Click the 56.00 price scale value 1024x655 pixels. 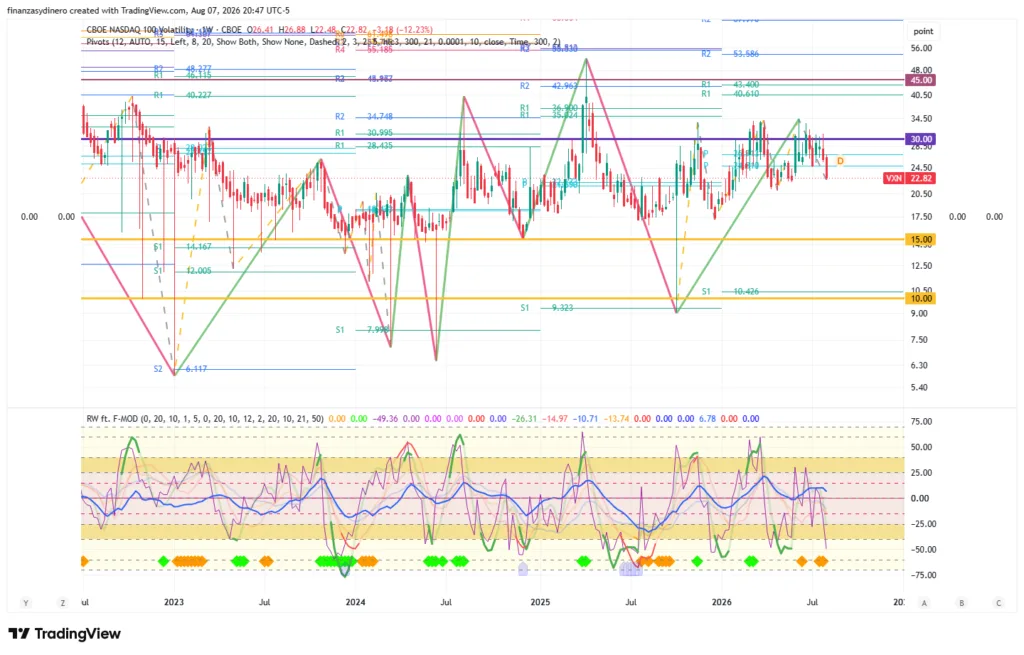[x=921, y=48]
